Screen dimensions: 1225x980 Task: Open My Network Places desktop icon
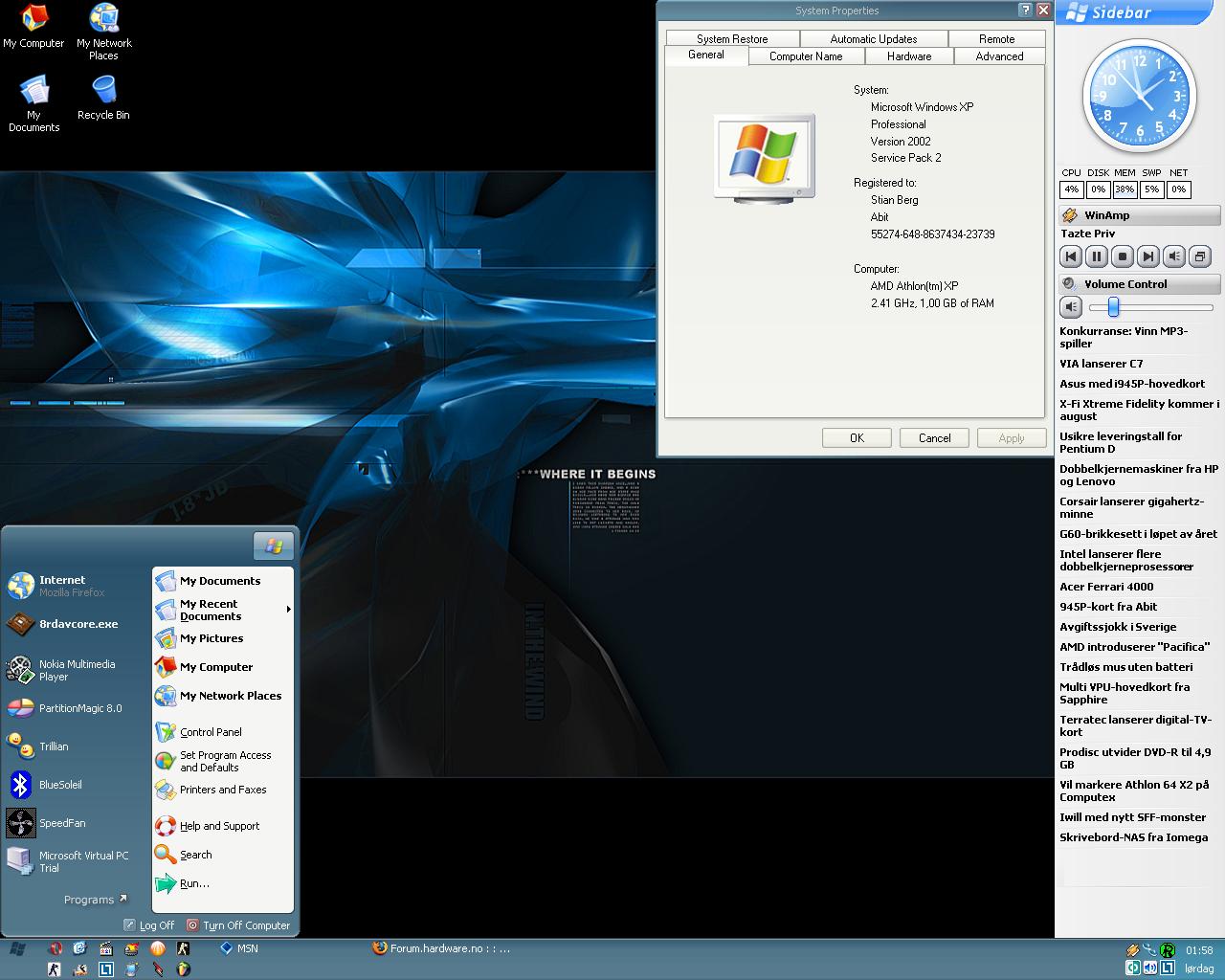(103, 32)
